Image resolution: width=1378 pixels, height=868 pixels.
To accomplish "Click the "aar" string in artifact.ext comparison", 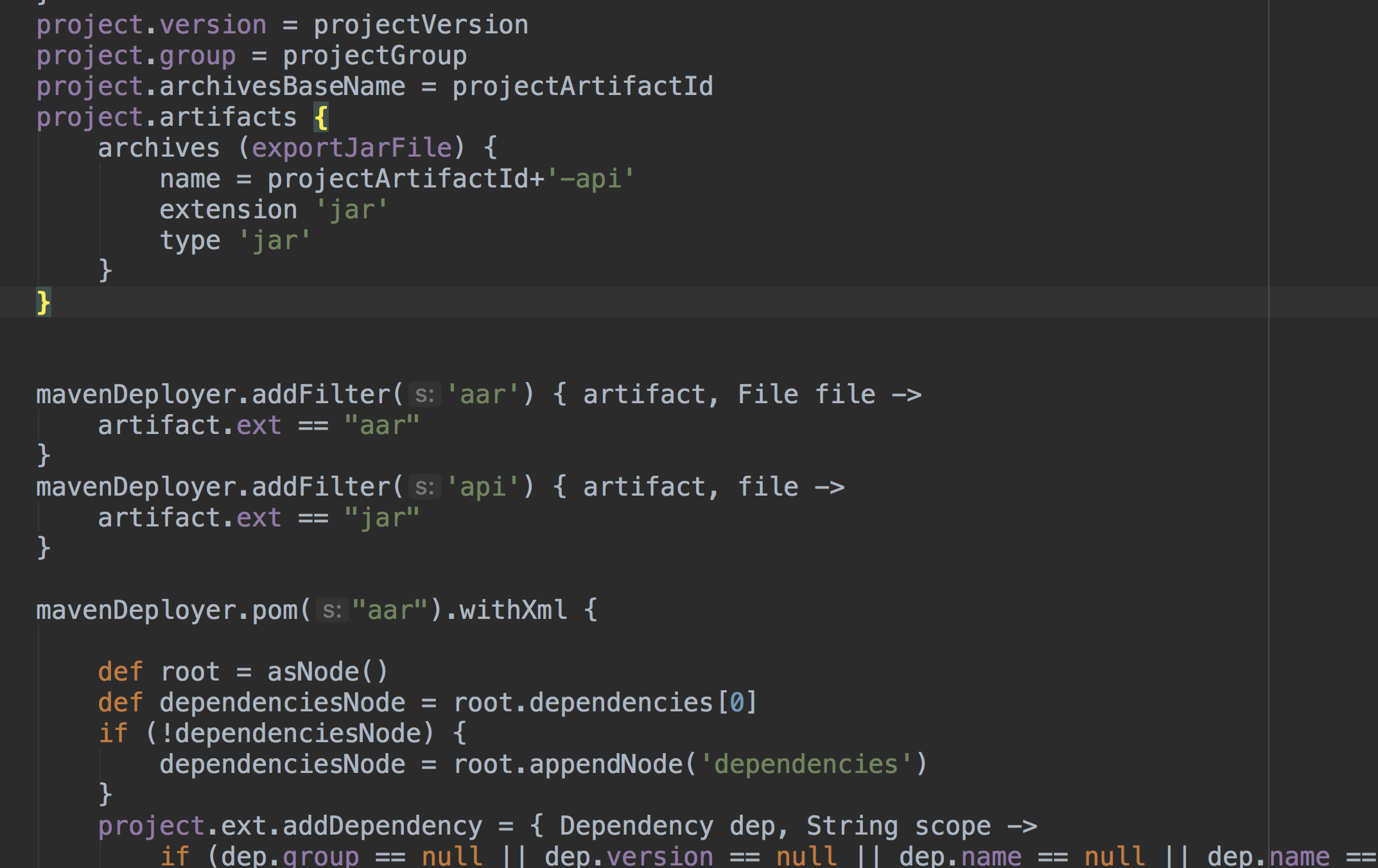I will tap(381, 426).
